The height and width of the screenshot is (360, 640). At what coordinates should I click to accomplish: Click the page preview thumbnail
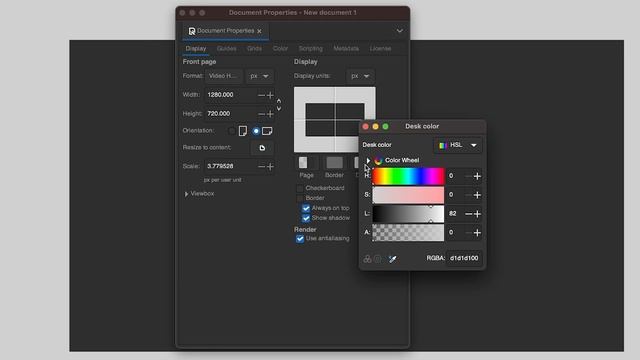(335, 120)
